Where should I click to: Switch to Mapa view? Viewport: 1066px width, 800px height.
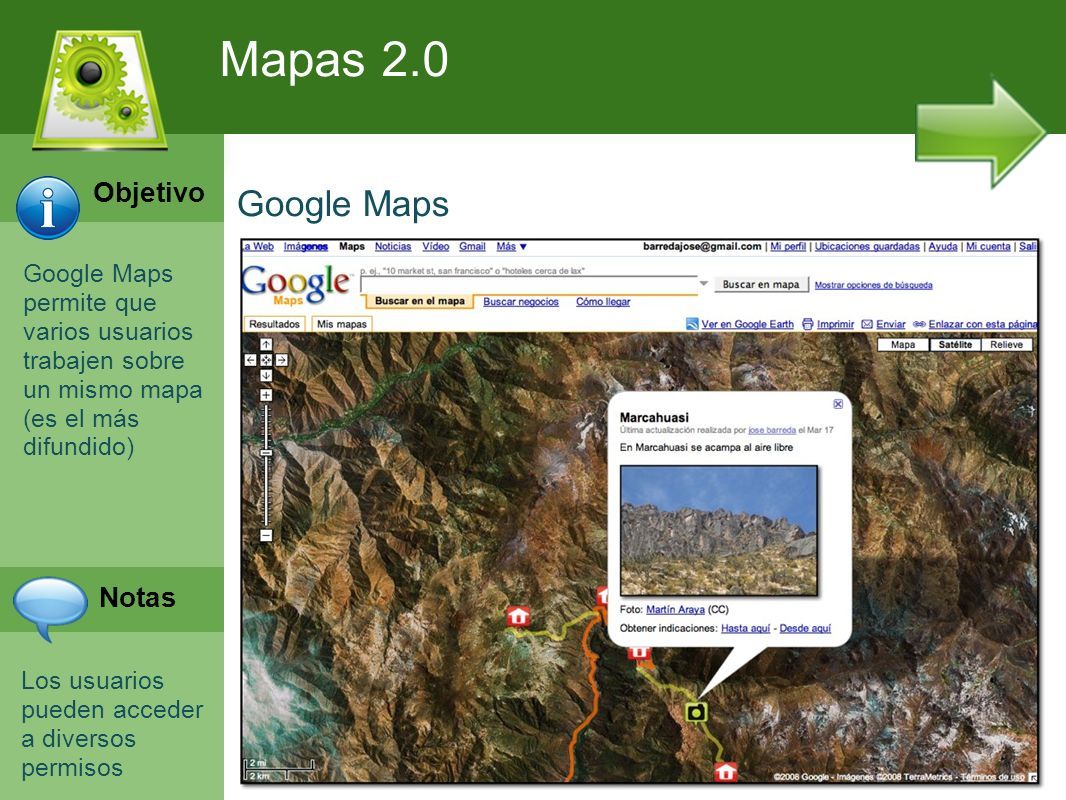point(903,345)
